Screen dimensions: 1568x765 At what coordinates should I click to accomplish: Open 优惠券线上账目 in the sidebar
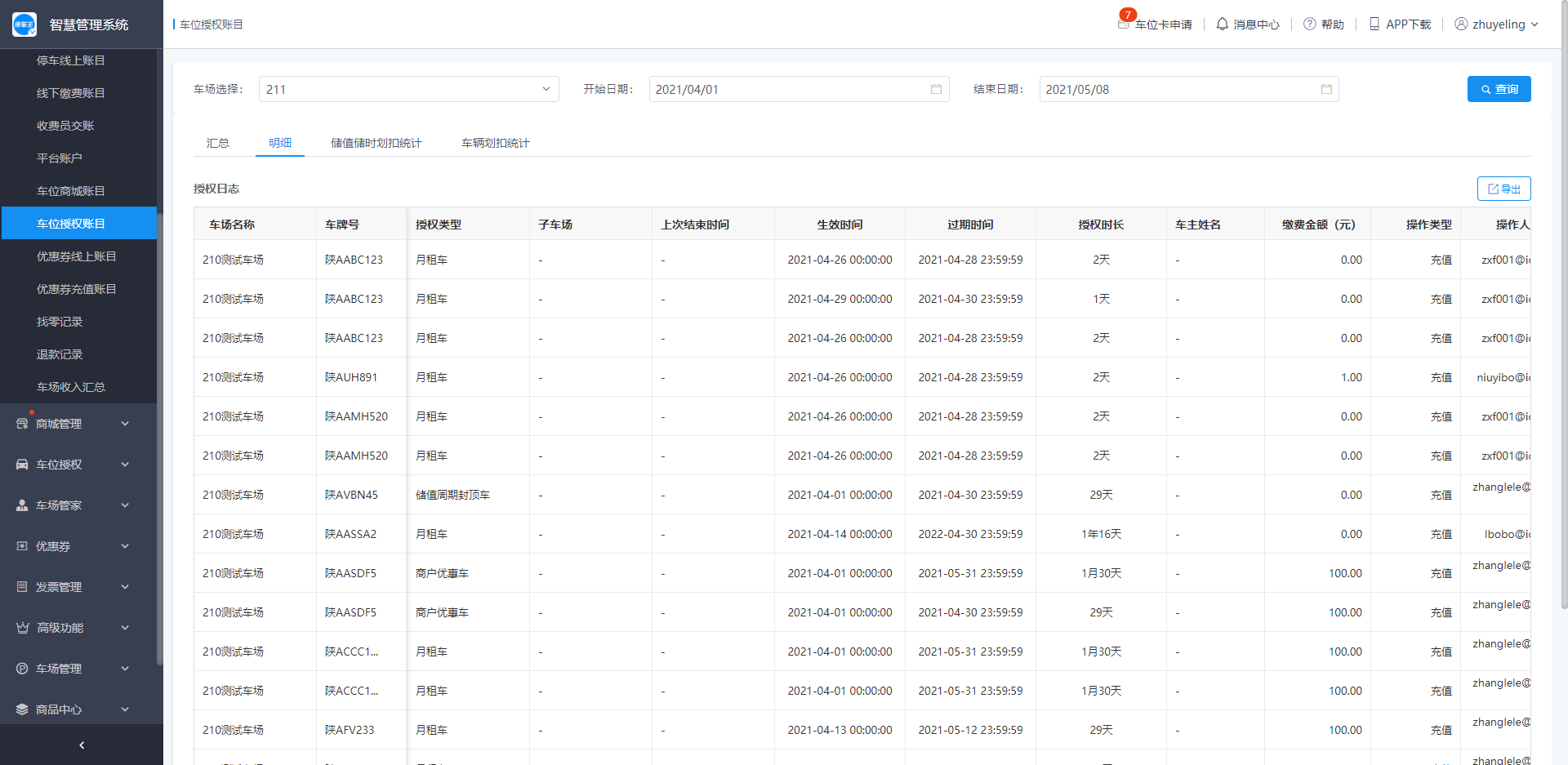[x=77, y=256]
